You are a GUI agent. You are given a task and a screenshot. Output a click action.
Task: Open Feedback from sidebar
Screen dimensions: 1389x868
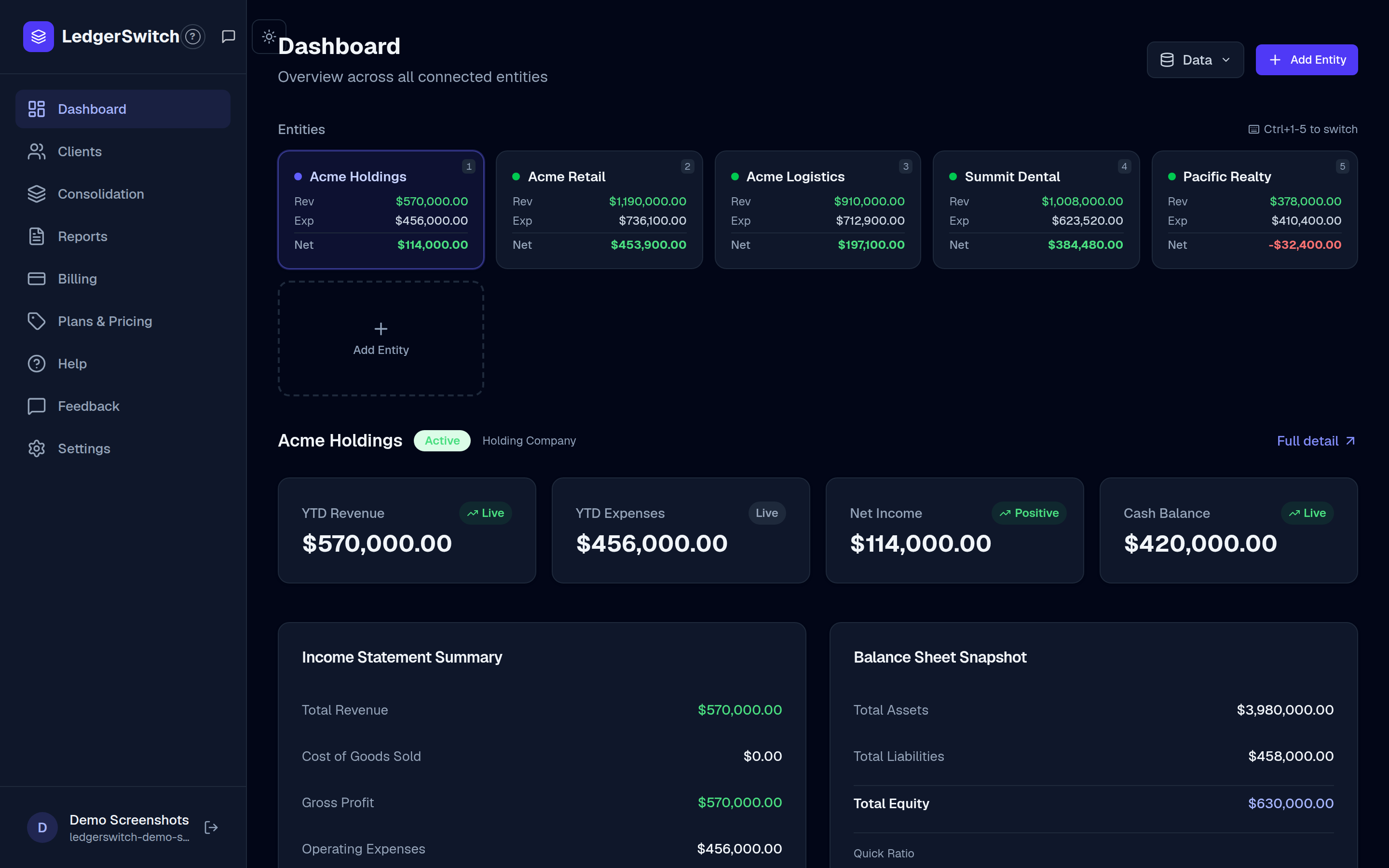coord(123,407)
